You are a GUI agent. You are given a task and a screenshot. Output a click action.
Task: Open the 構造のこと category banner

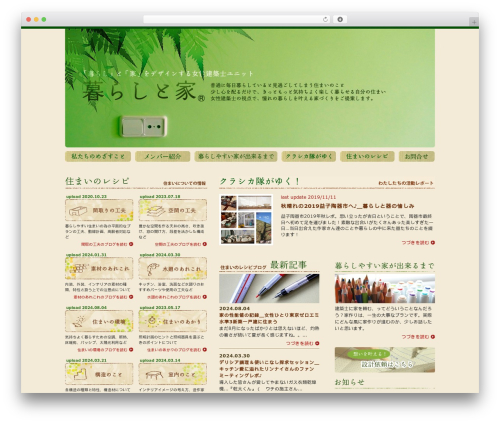99,374
